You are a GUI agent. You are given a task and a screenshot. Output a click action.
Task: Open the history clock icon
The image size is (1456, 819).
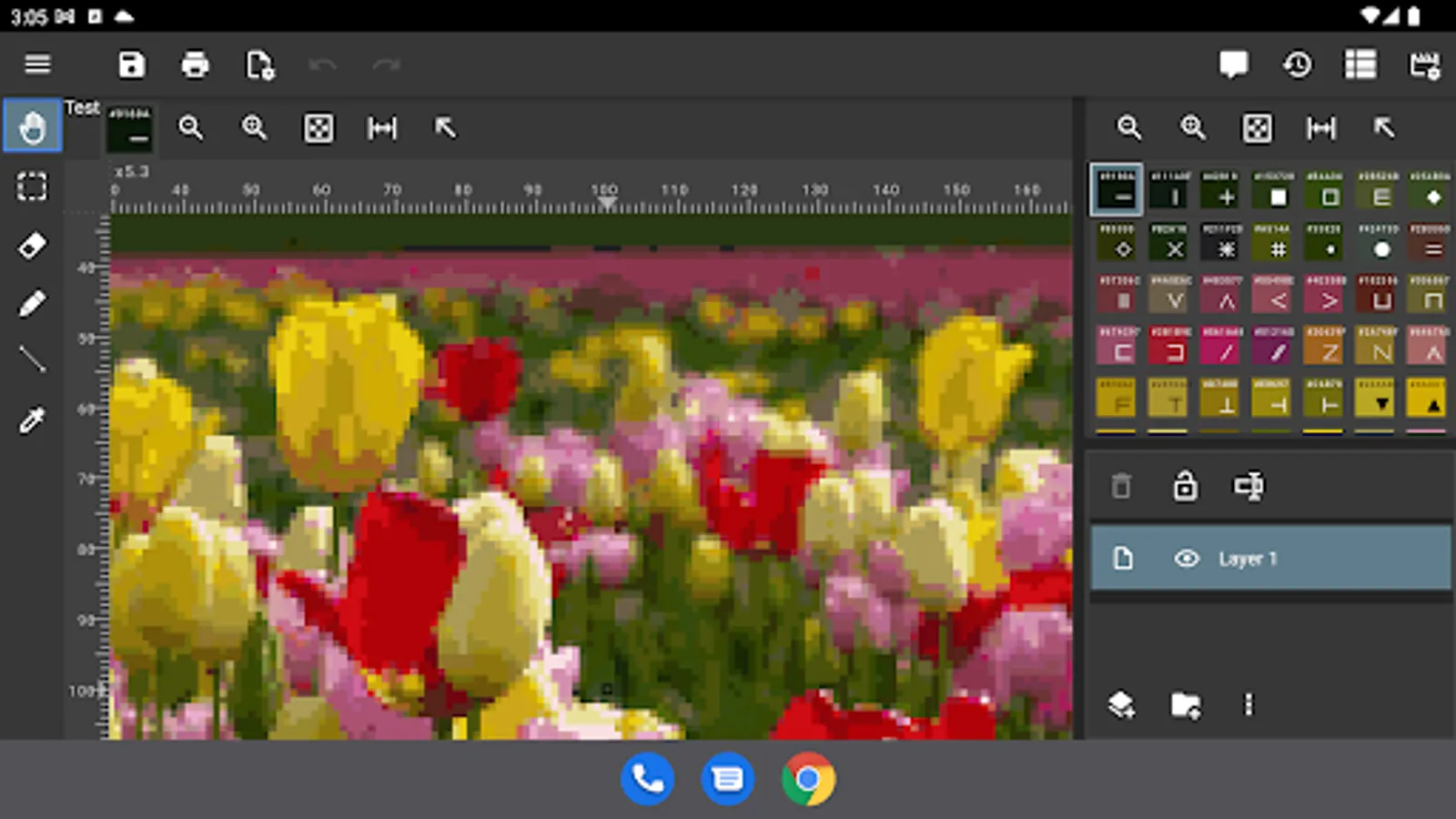pos(1298,65)
